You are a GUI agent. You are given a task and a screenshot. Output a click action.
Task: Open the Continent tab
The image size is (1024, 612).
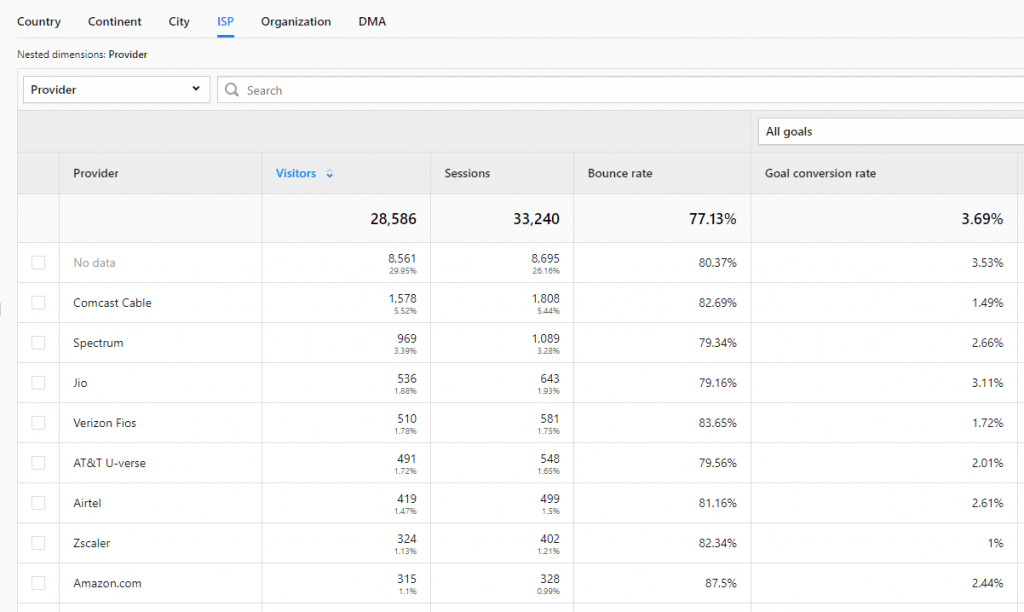[x=115, y=22]
